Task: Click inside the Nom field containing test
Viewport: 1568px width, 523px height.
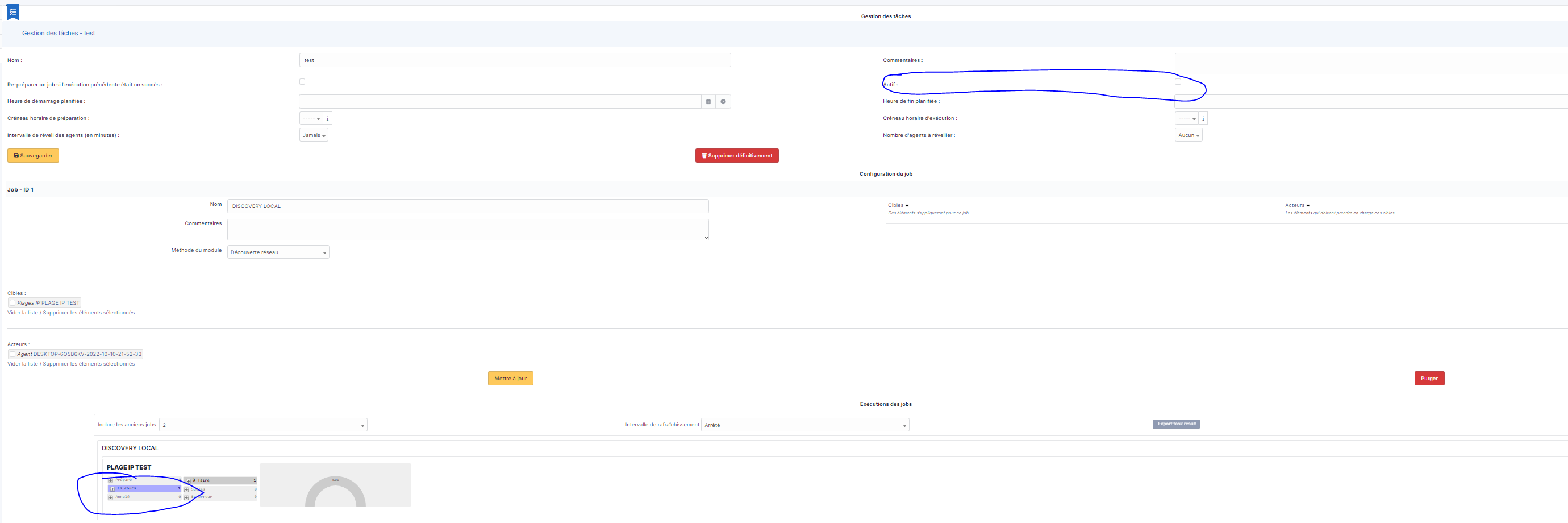Action: [x=514, y=60]
